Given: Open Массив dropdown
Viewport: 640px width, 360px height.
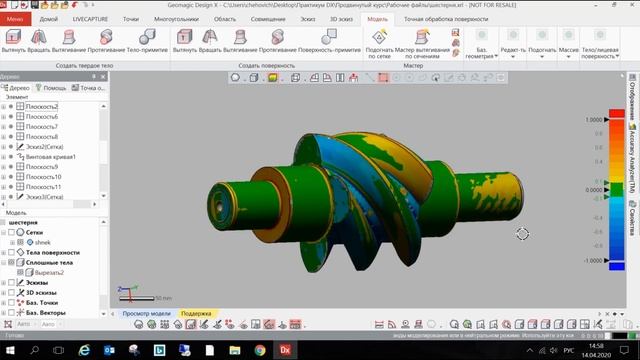Looking at the screenshot, I should tap(569, 44).
